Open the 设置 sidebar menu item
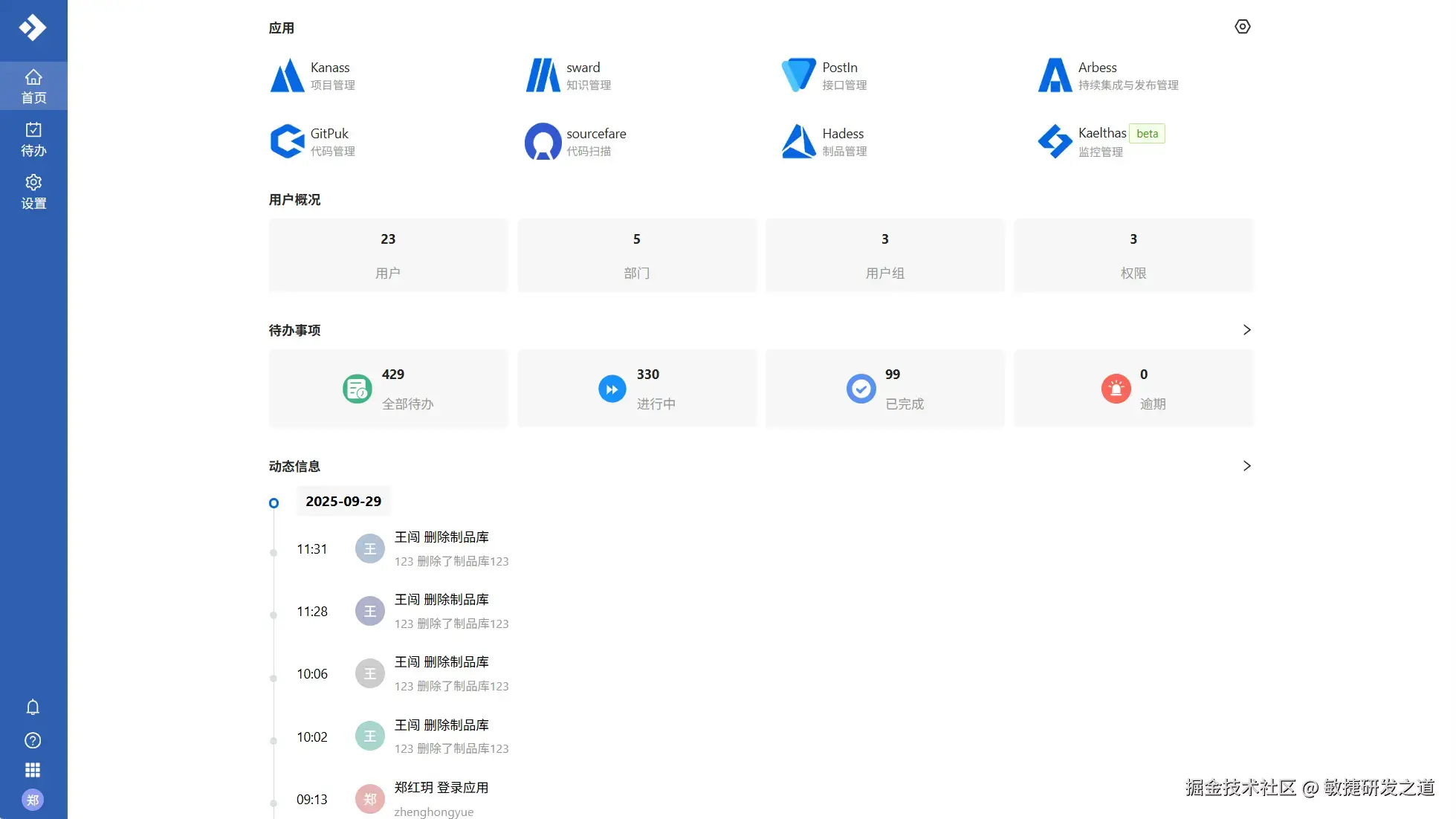 33,192
